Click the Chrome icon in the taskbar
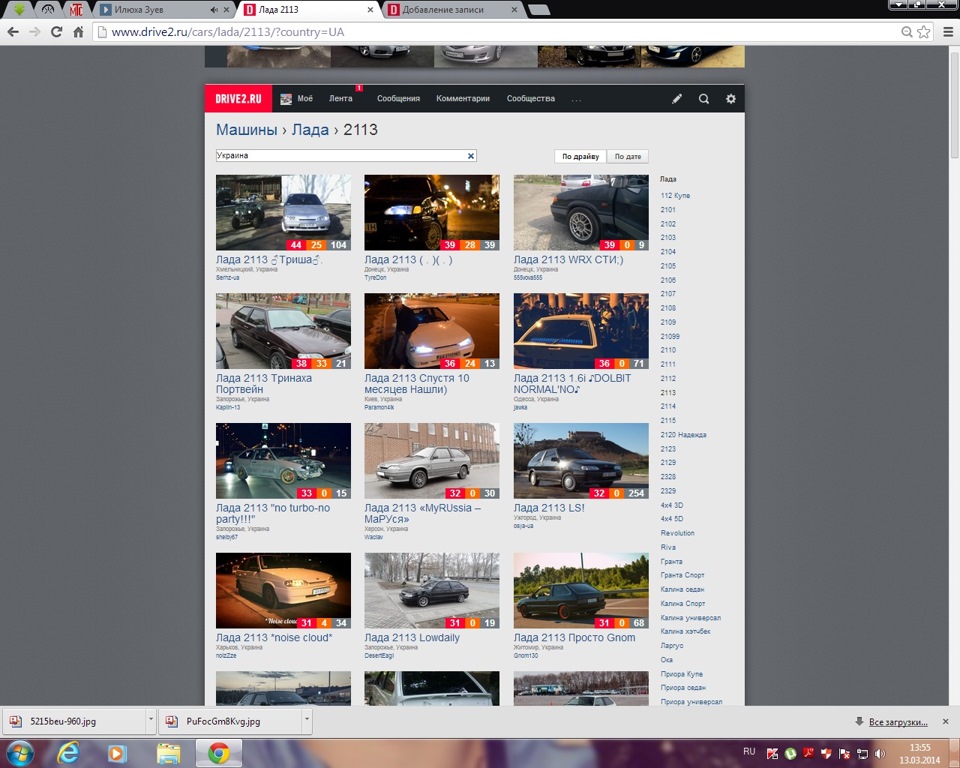The width and height of the screenshot is (960, 768). tap(219, 753)
